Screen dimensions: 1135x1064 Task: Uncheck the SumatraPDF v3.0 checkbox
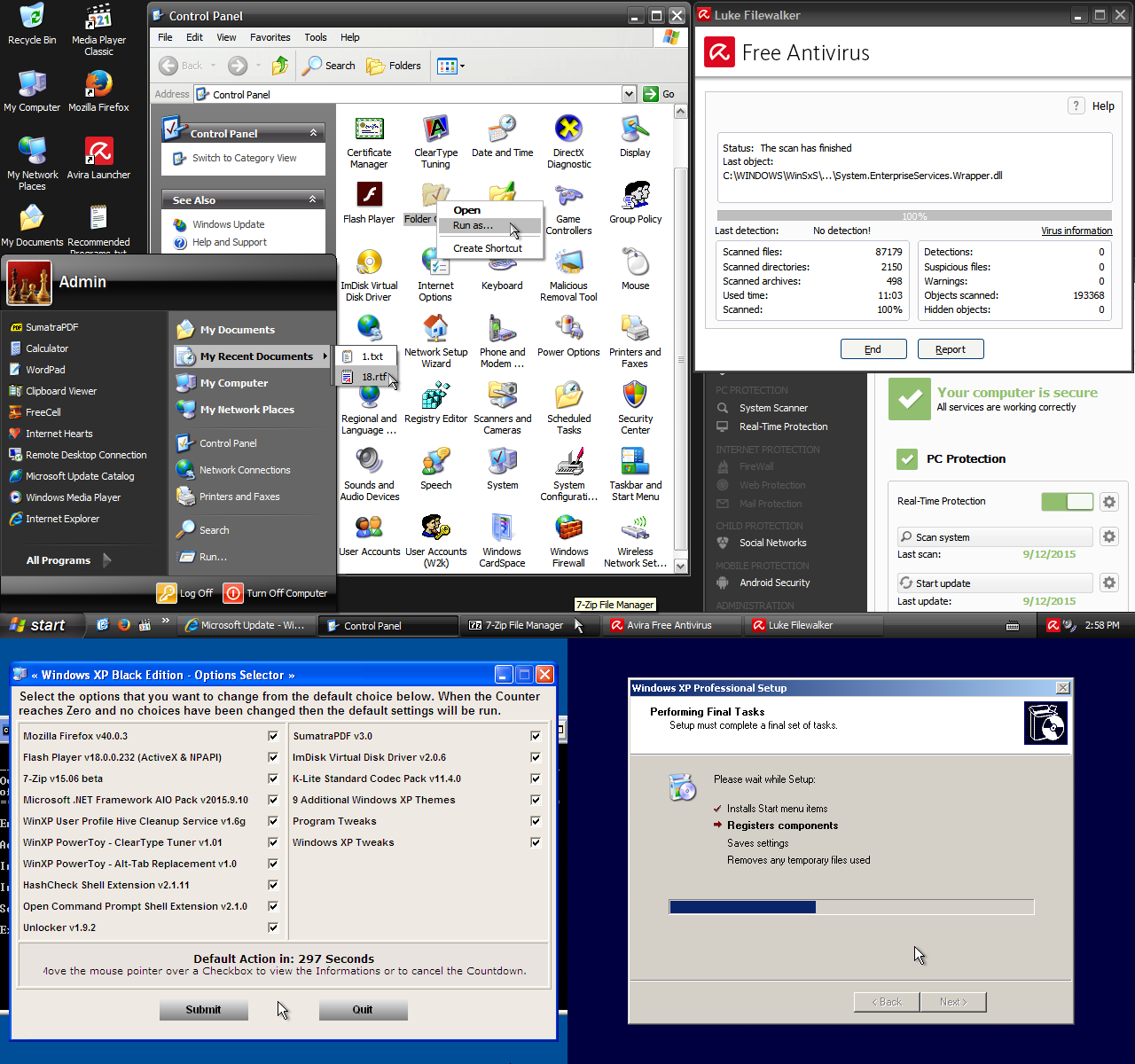tap(536, 736)
